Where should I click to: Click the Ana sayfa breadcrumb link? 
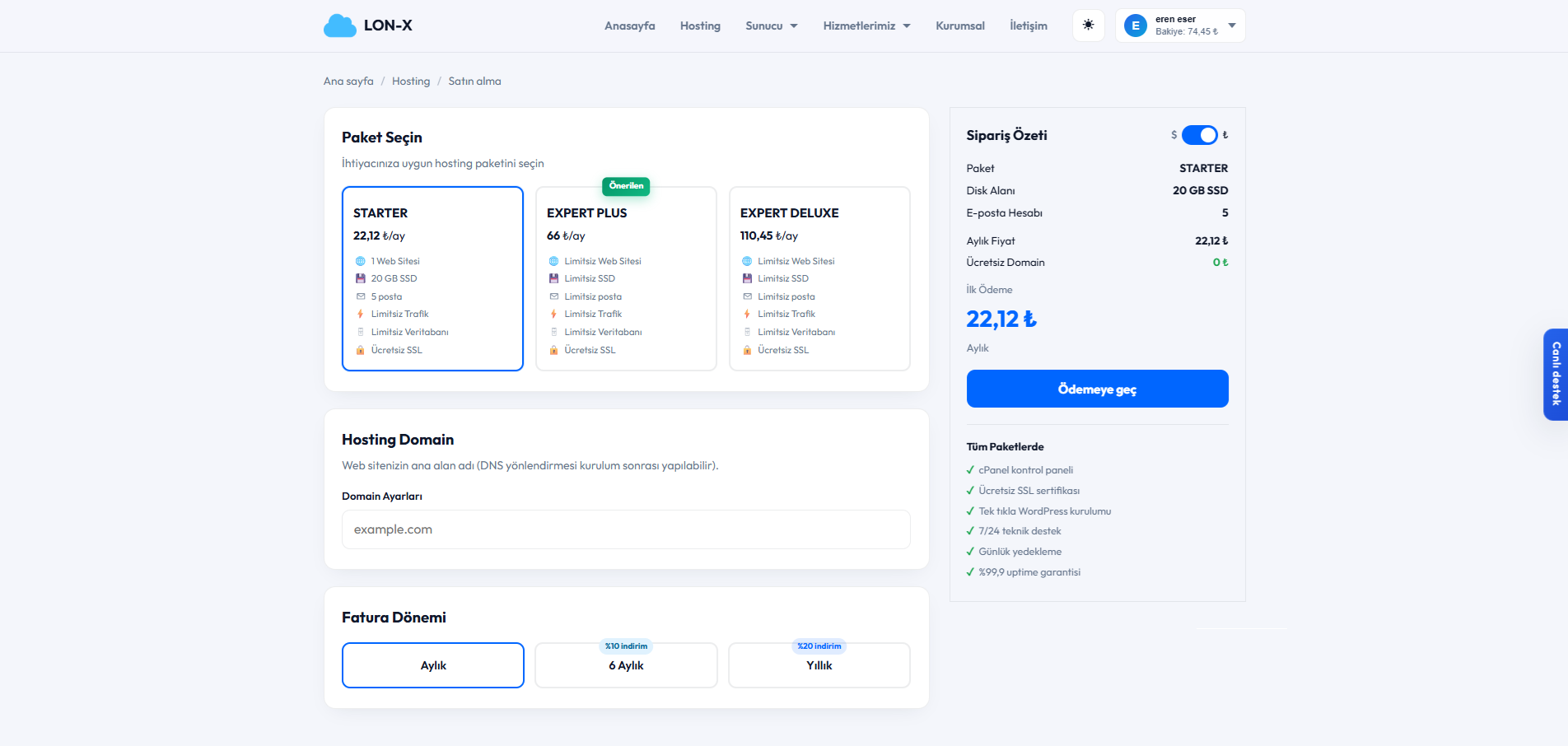[348, 81]
